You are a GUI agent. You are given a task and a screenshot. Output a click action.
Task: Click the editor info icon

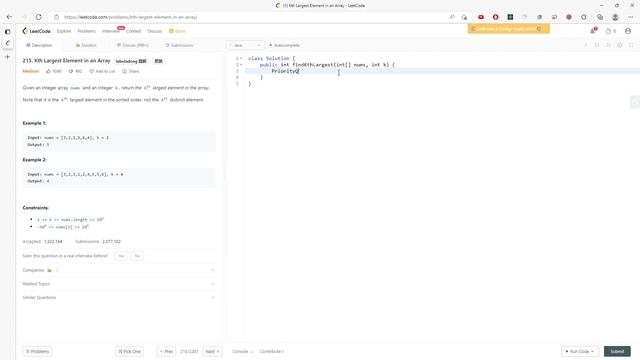585,45
